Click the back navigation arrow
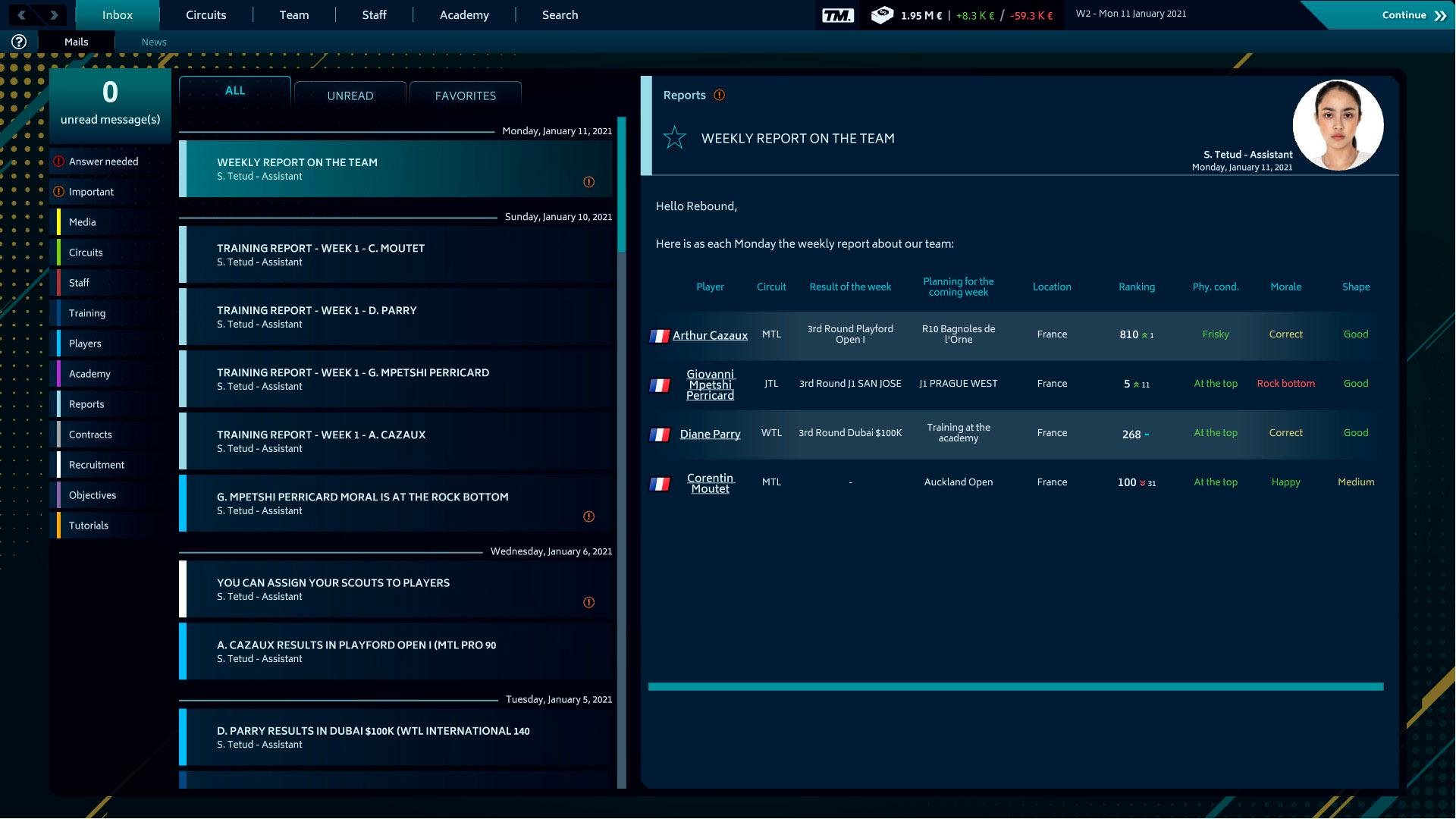The height and width of the screenshot is (819, 1456). coord(22,14)
